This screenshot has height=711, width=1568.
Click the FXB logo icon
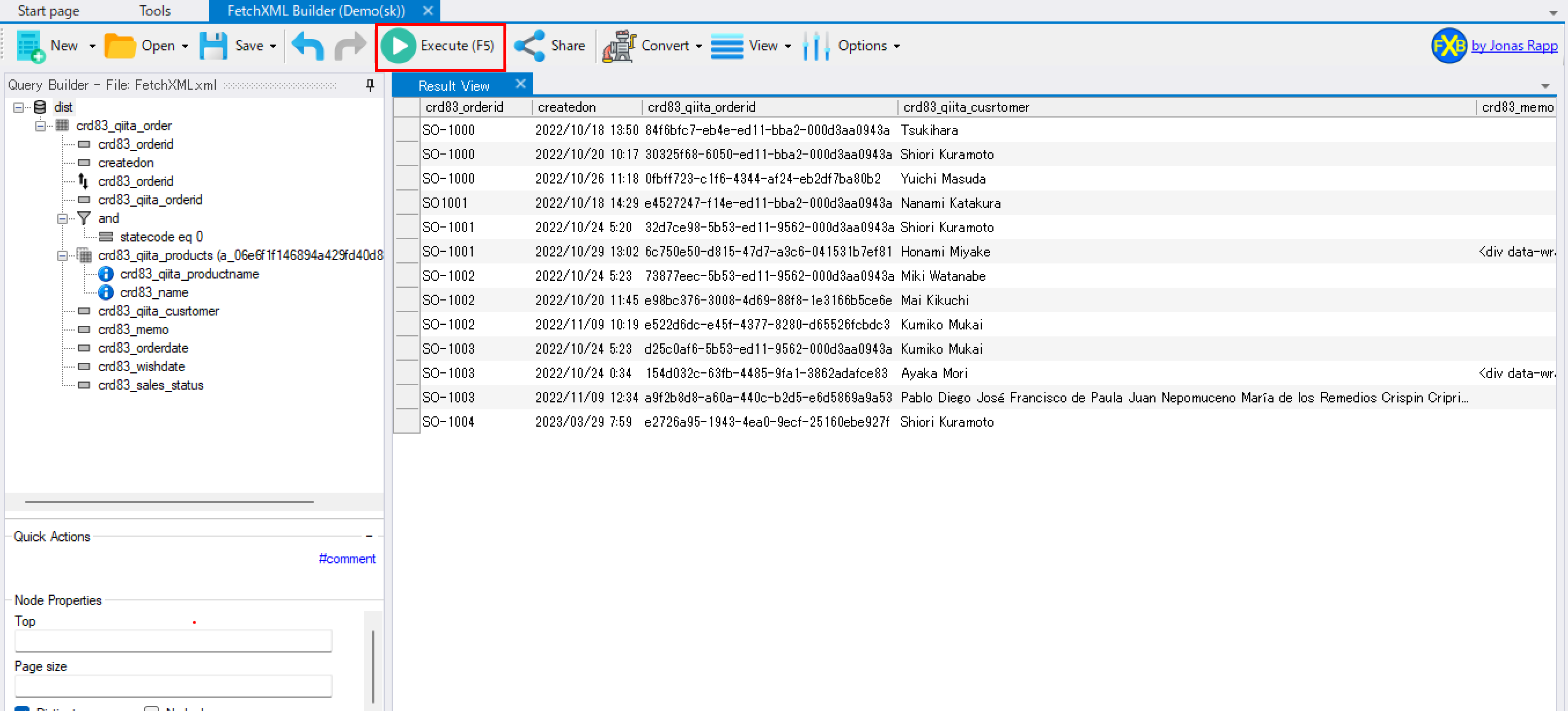tap(1448, 46)
